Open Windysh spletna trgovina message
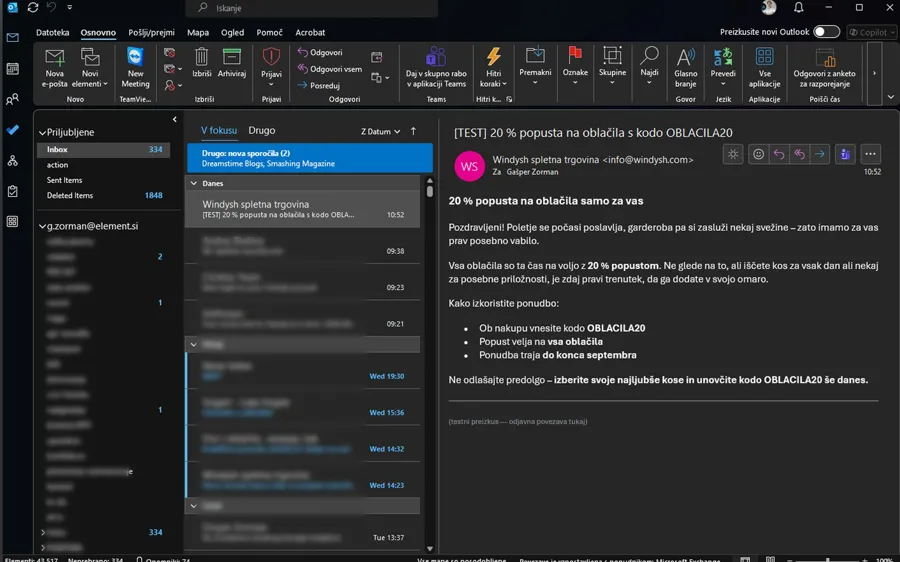Screen dimensions: 900x562 [303, 209]
